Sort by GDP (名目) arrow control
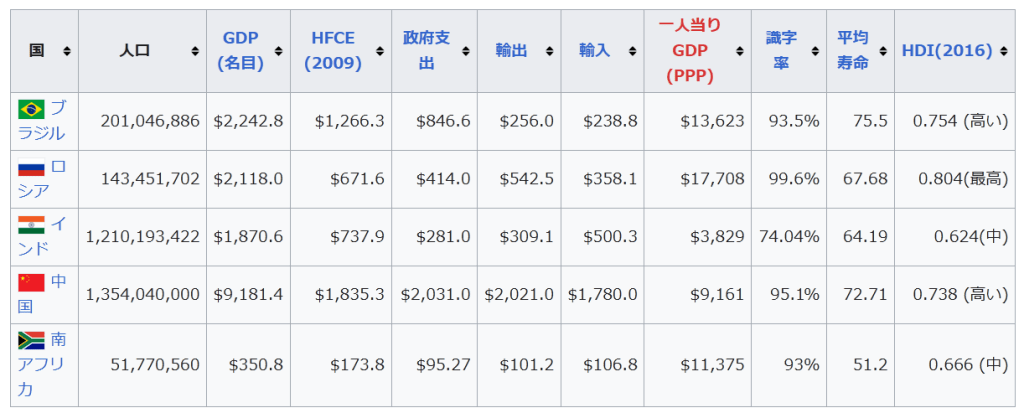Screen dimensions: 1024x413 (278, 51)
